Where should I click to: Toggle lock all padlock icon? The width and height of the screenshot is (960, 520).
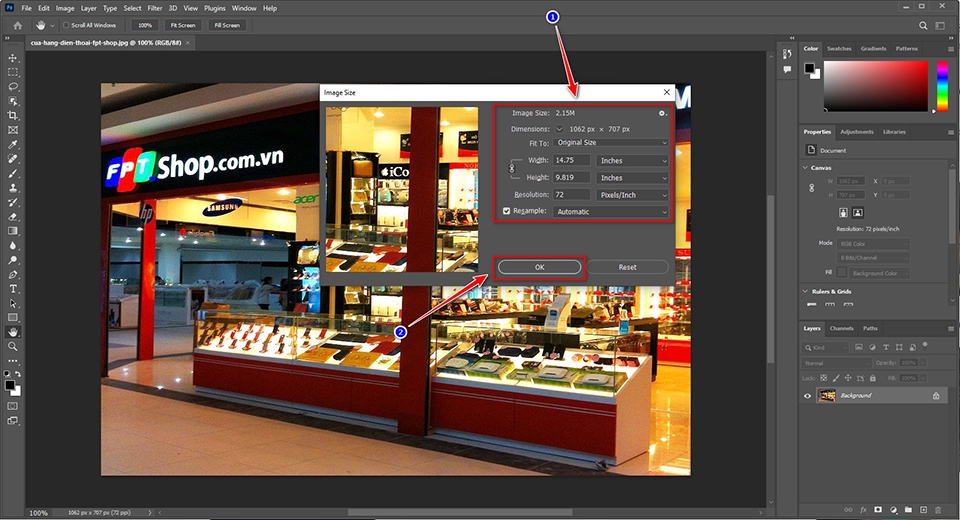click(872, 379)
